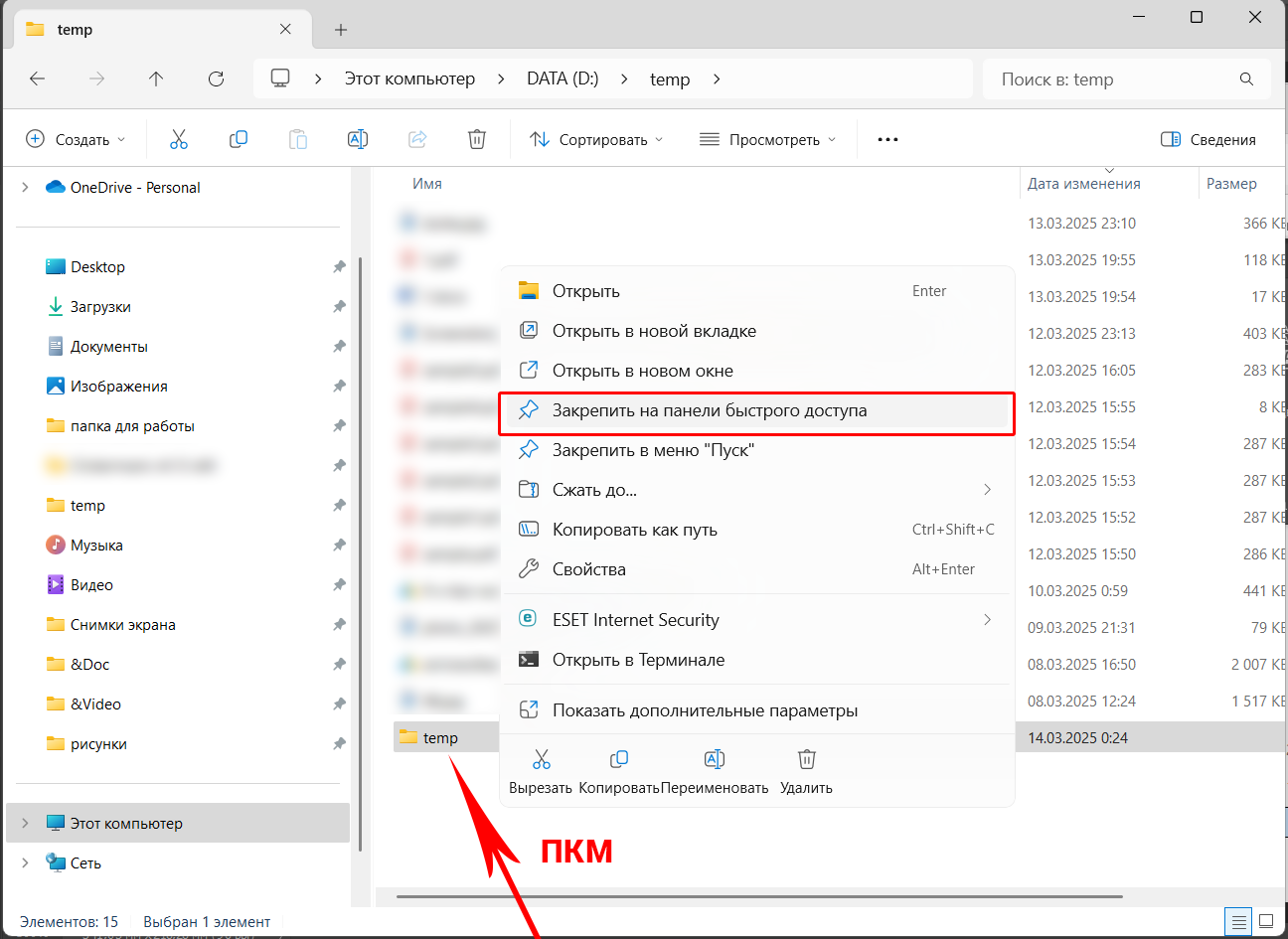Open Документы in the sidebar
The height and width of the screenshot is (939, 1288).
coord(109,346)
